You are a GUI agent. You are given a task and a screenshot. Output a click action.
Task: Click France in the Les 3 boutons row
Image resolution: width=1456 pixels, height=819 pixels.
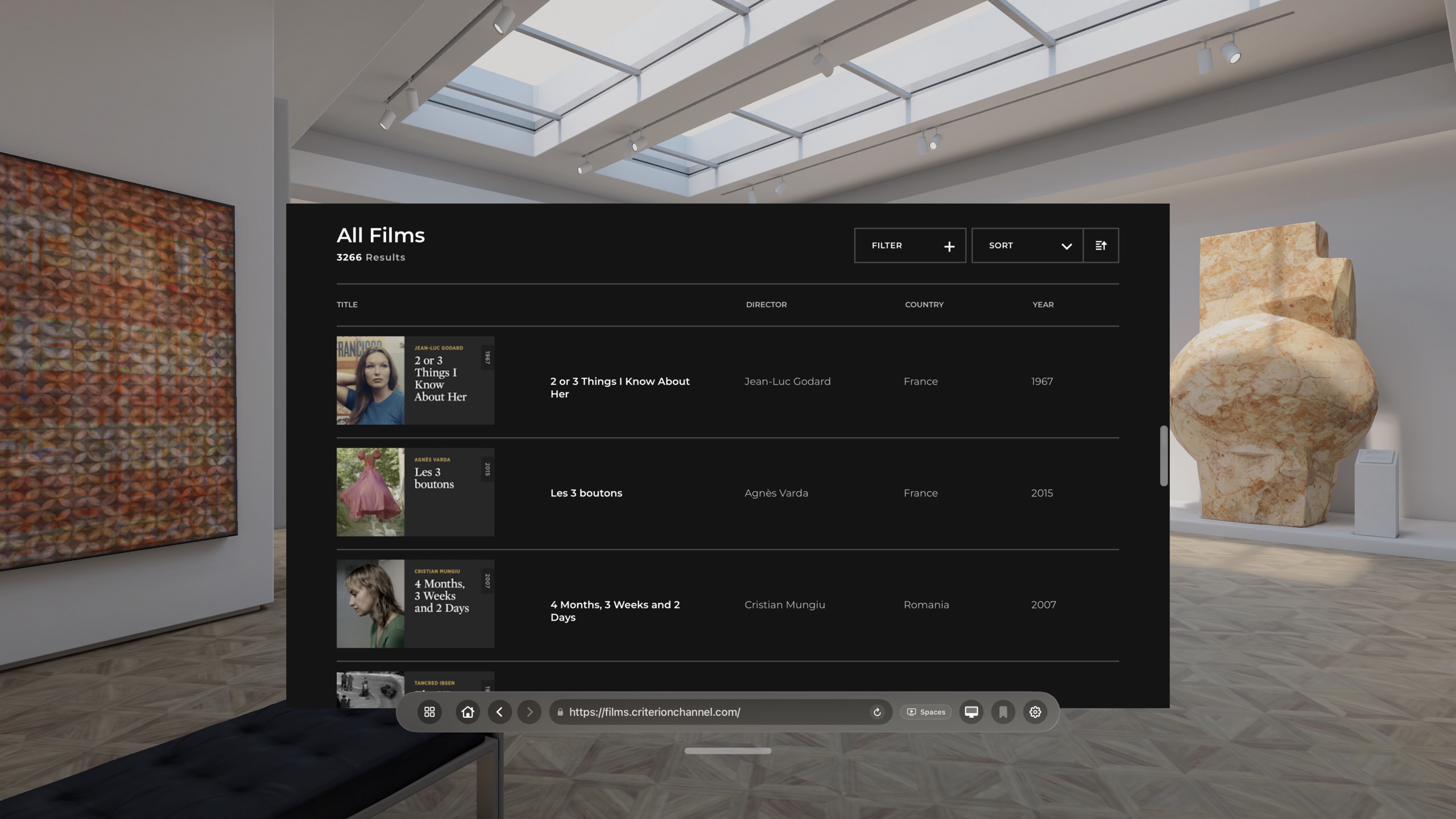pyautogui.click(x=921, y=493)
